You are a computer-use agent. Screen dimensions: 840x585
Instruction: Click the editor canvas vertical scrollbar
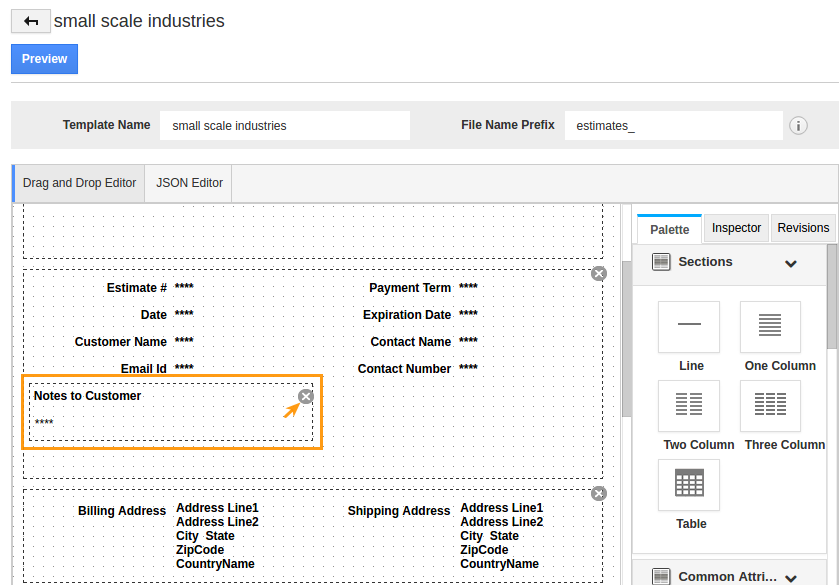pos(626,339)
